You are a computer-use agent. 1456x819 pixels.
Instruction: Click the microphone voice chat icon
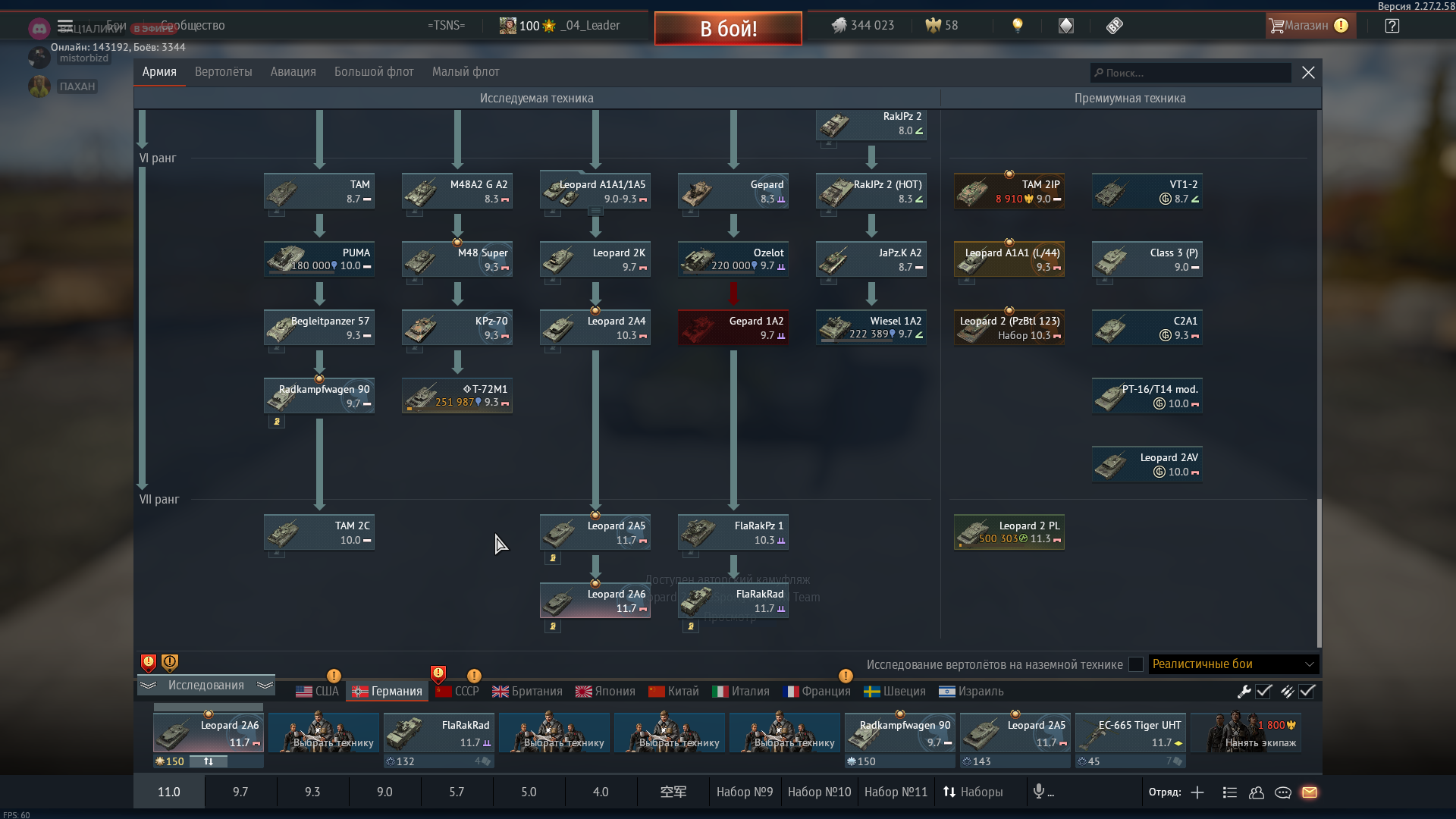point(1039,792)
